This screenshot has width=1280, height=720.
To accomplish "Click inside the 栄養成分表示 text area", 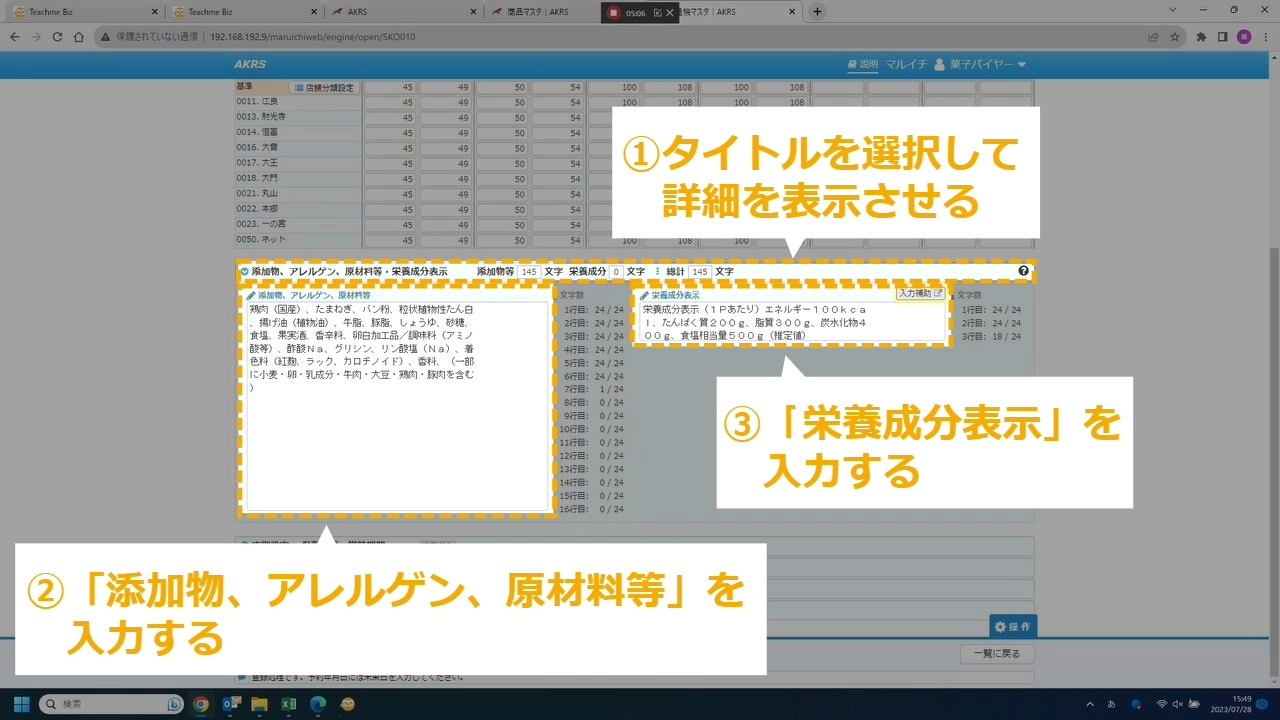I will click(790, 323).
